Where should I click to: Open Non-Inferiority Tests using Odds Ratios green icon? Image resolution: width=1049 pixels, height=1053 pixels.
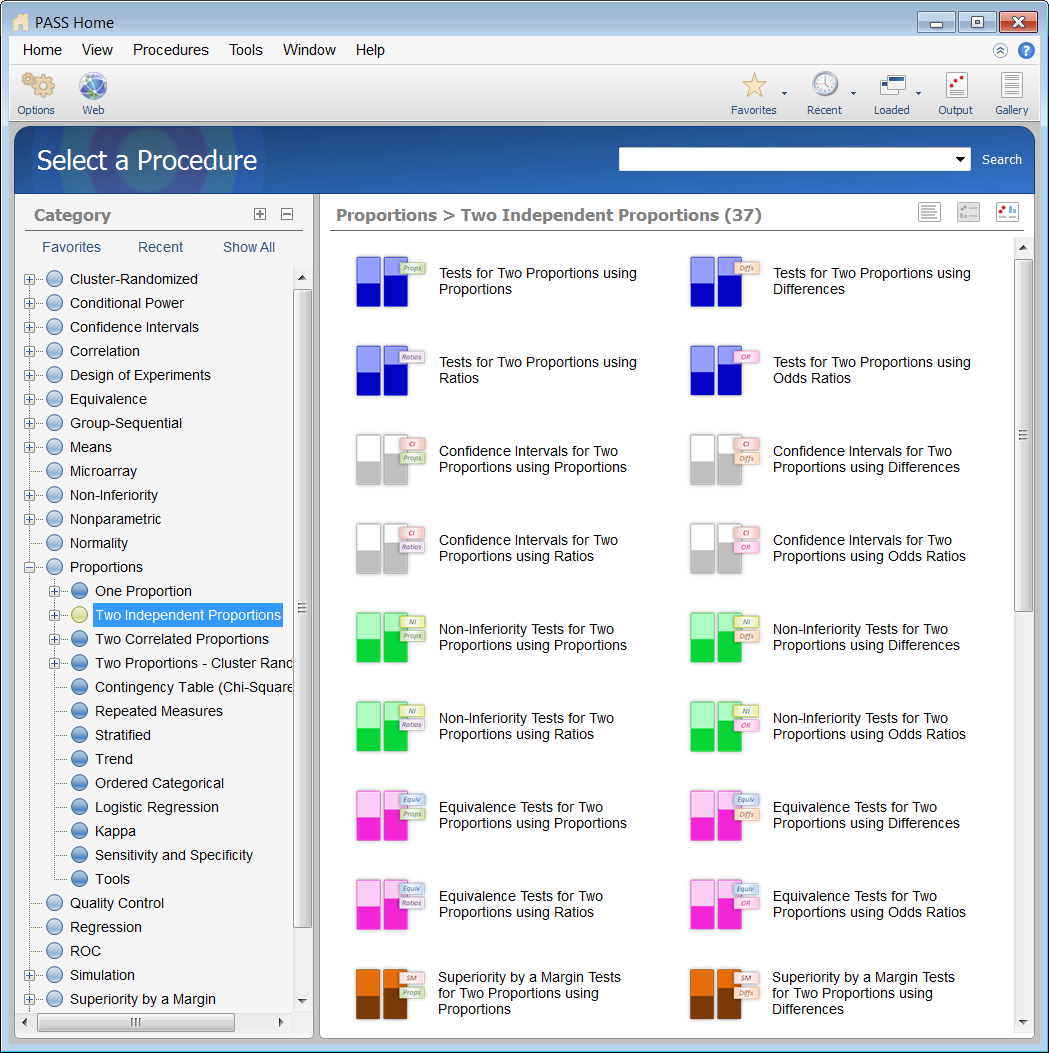(x=725, y=726)
